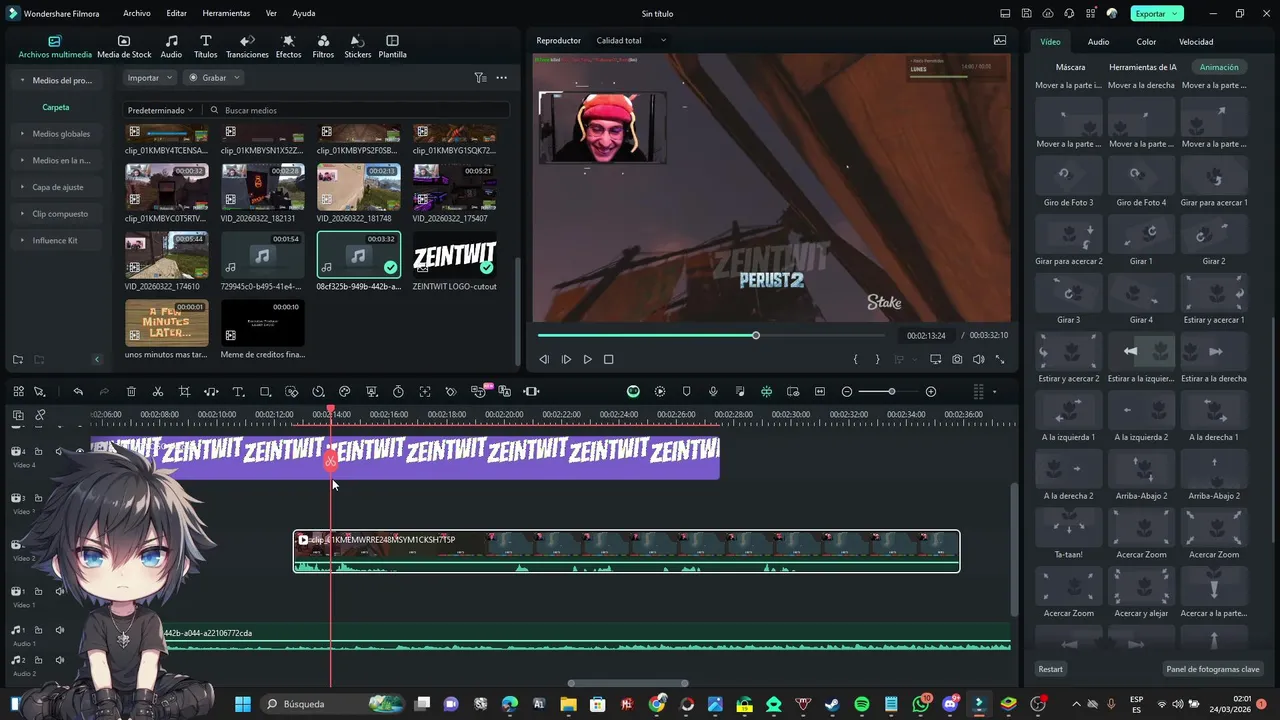Select the Crop tool in timeline toolbar
The image size is (1280, 720).
pyautogui.click(x=184, y=392)
